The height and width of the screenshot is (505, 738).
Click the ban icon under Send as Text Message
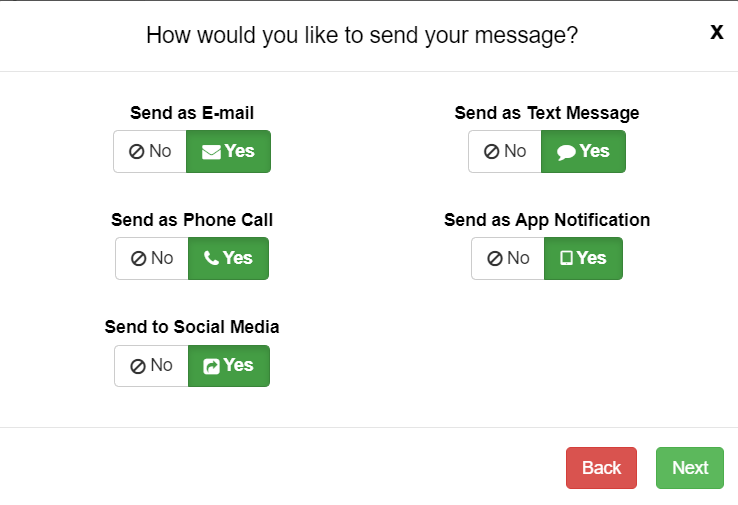click(x=491, y=152)
